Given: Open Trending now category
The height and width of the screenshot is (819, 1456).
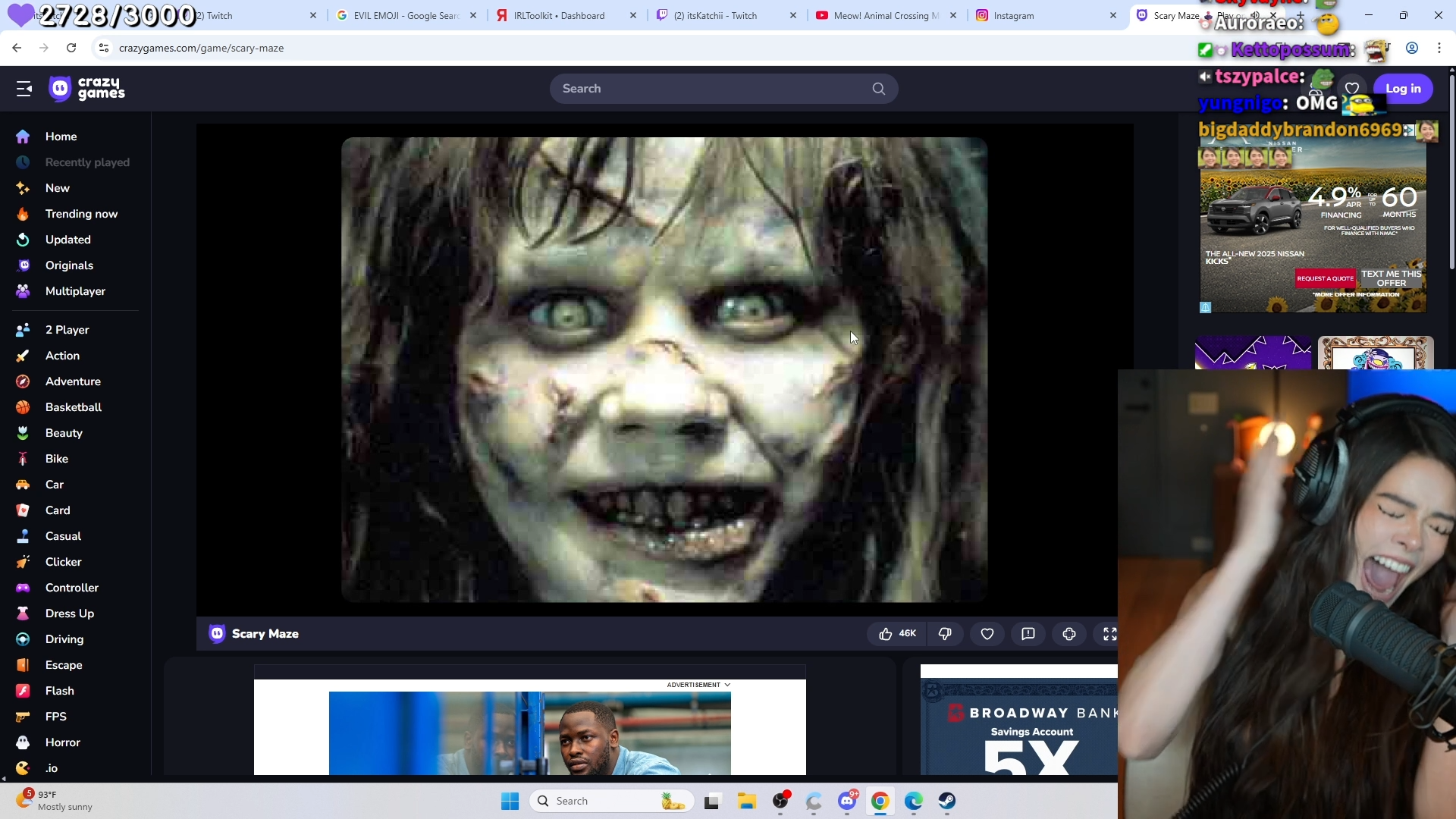Looking at the screenshot, I should [x=81, y=214].
